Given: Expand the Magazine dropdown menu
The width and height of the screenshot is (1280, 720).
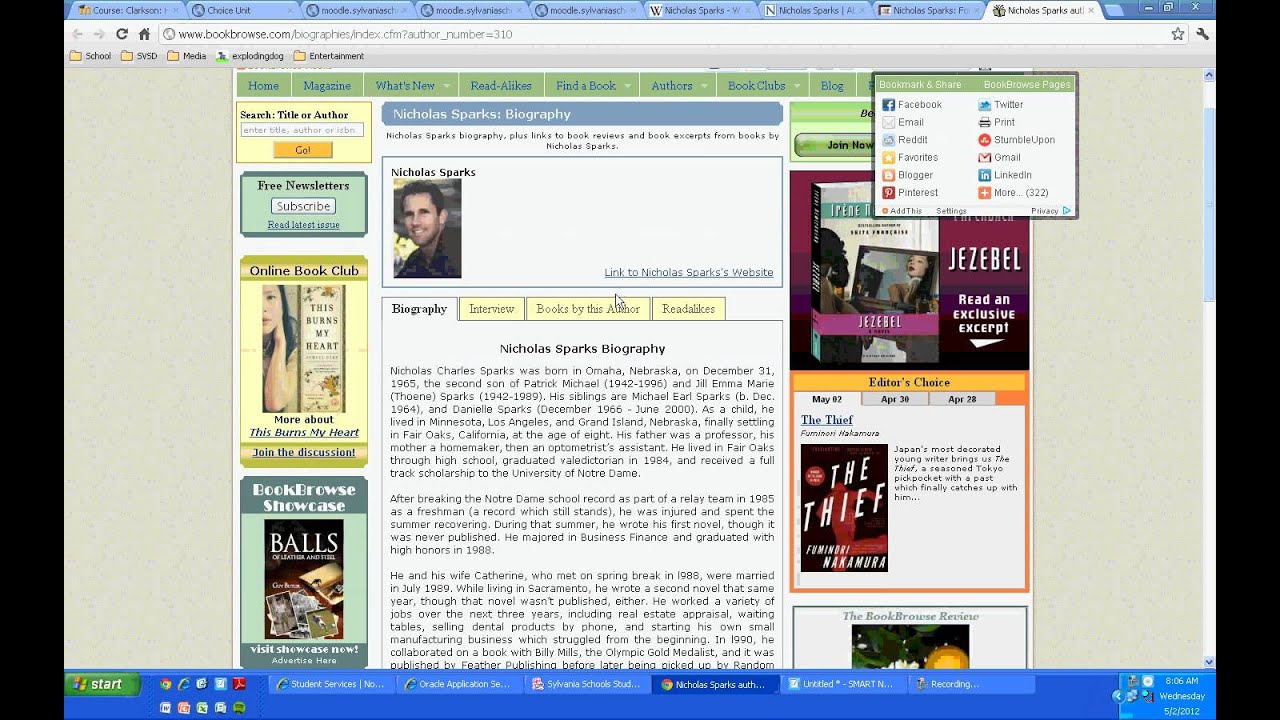Looking at the screenshot, I should [x=327, y=86].
